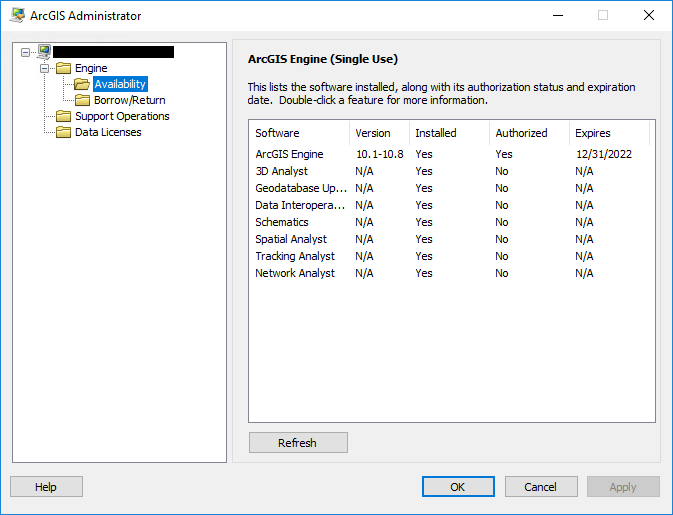Click the Apply button
Viewport: 673px width, 515px height.
[x=623, y=487]
